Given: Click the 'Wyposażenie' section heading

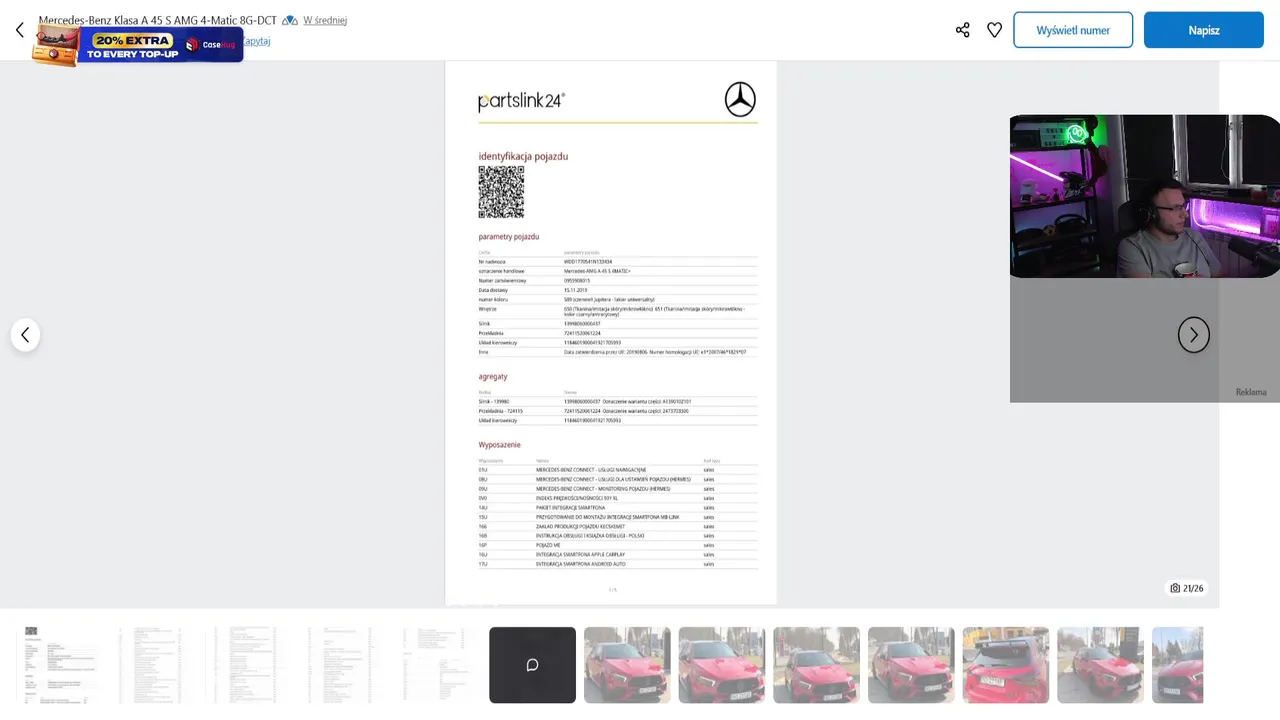Looking at the screenshot, I should 499,445.
